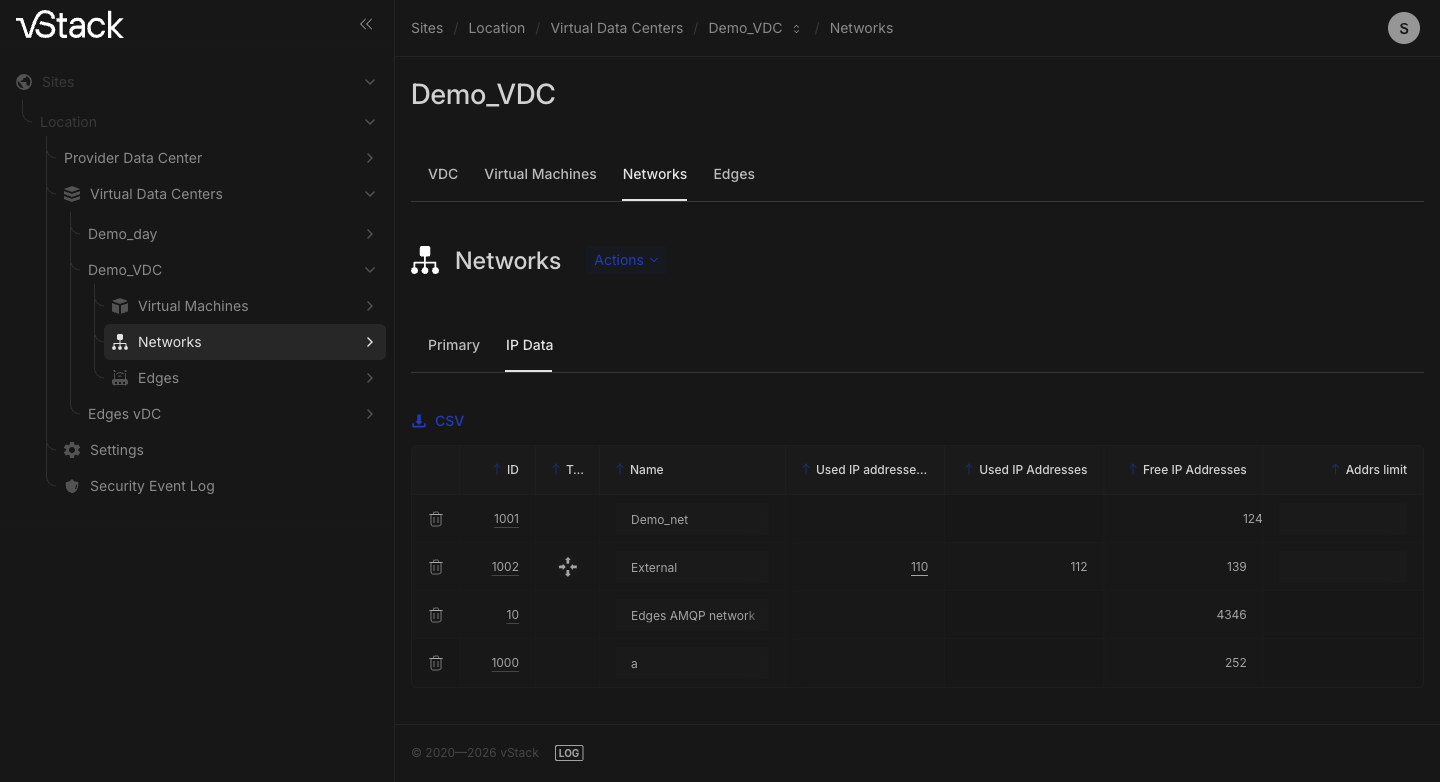
Task: Open the Primary sub-tab
Action: pos(454,345)
